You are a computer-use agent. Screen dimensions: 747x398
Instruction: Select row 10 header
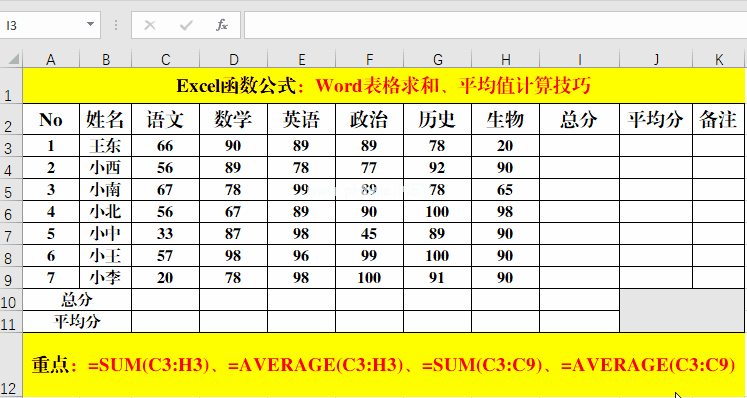[x=11, y=301]
